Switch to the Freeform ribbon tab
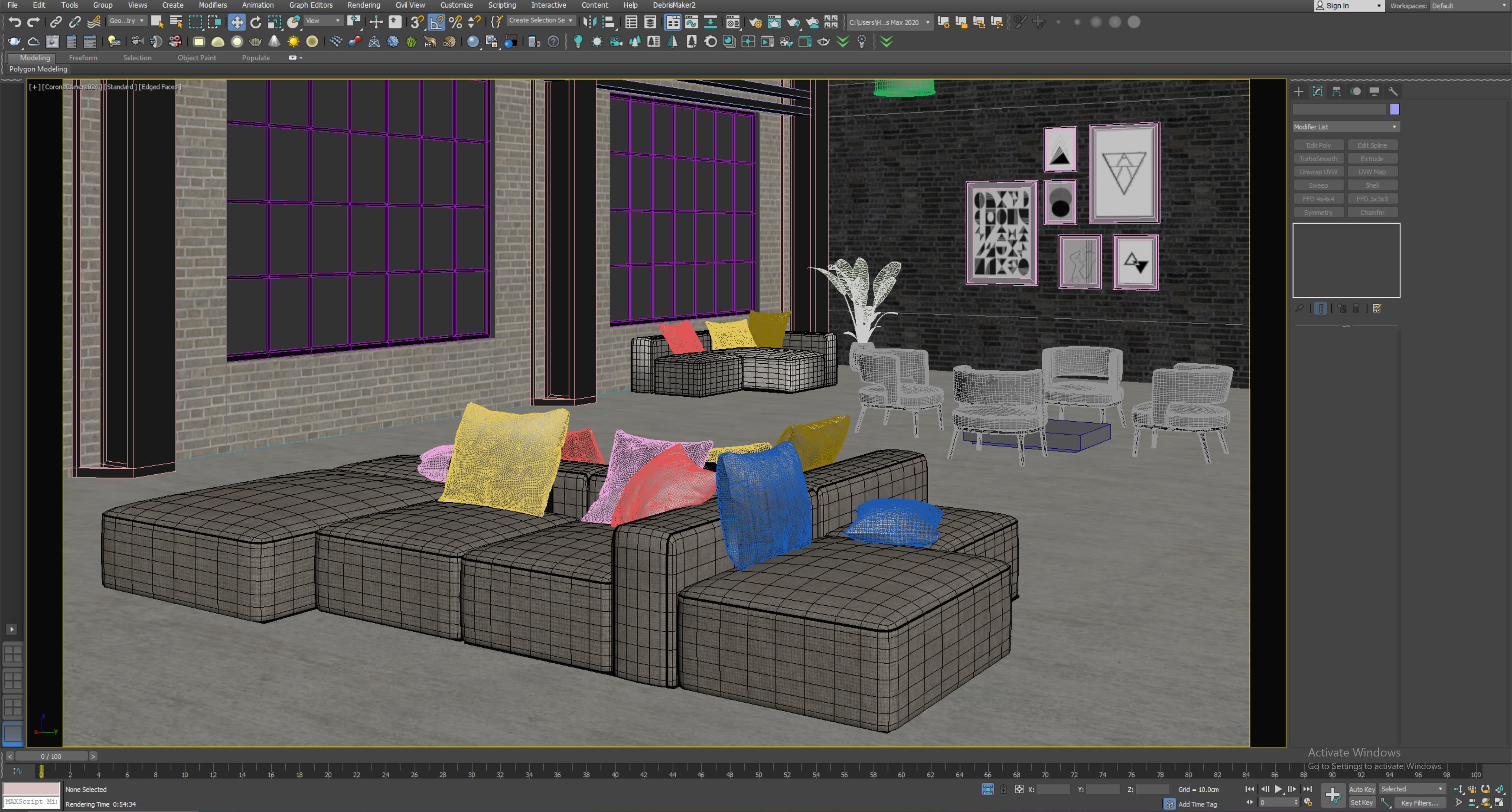 click(83, 57)
